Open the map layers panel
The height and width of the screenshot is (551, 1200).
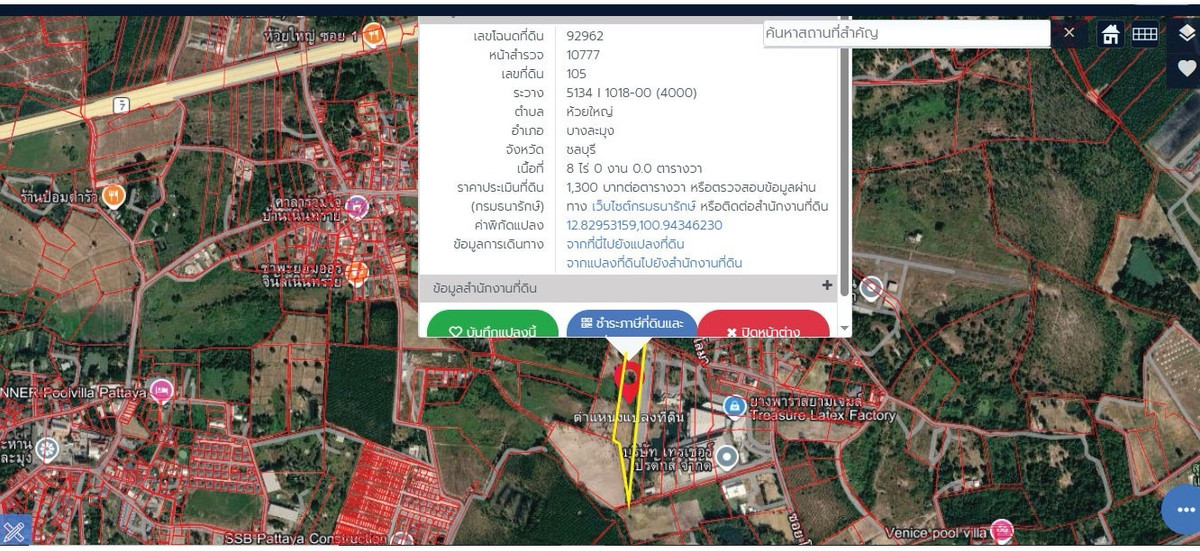[1186, 33]
